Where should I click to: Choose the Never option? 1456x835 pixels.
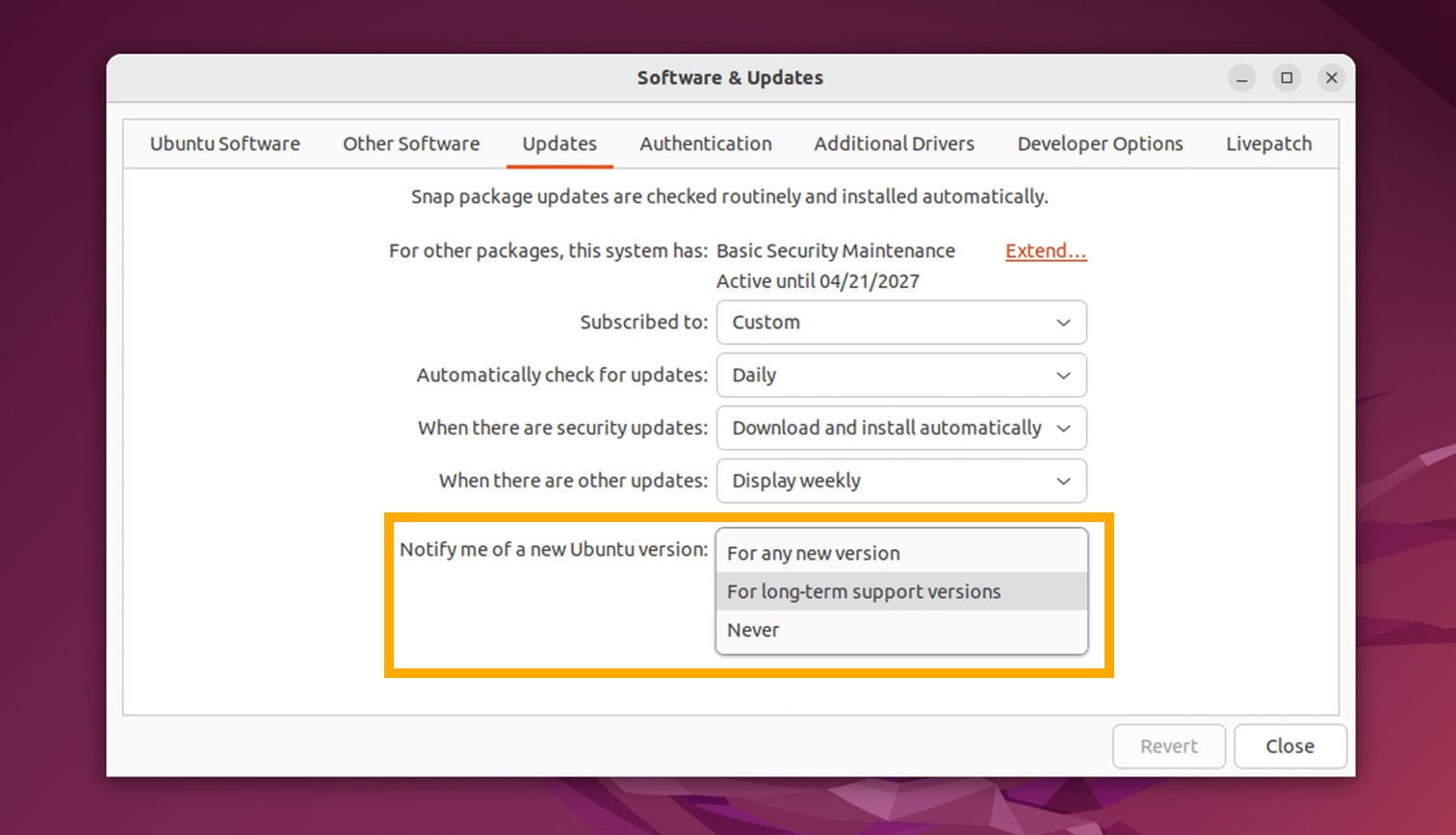click(x=901, y=630)
